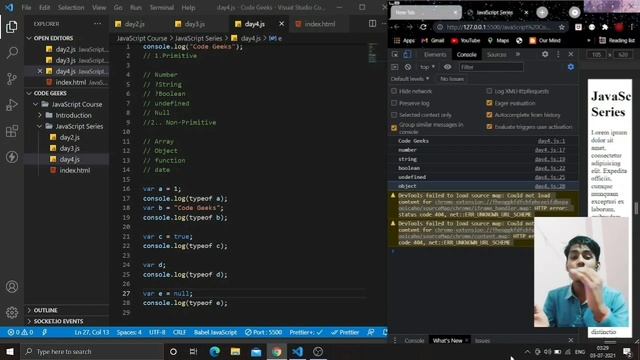640x360 pixels.
Task: Click browser back arrow
Action: [396, 27]
